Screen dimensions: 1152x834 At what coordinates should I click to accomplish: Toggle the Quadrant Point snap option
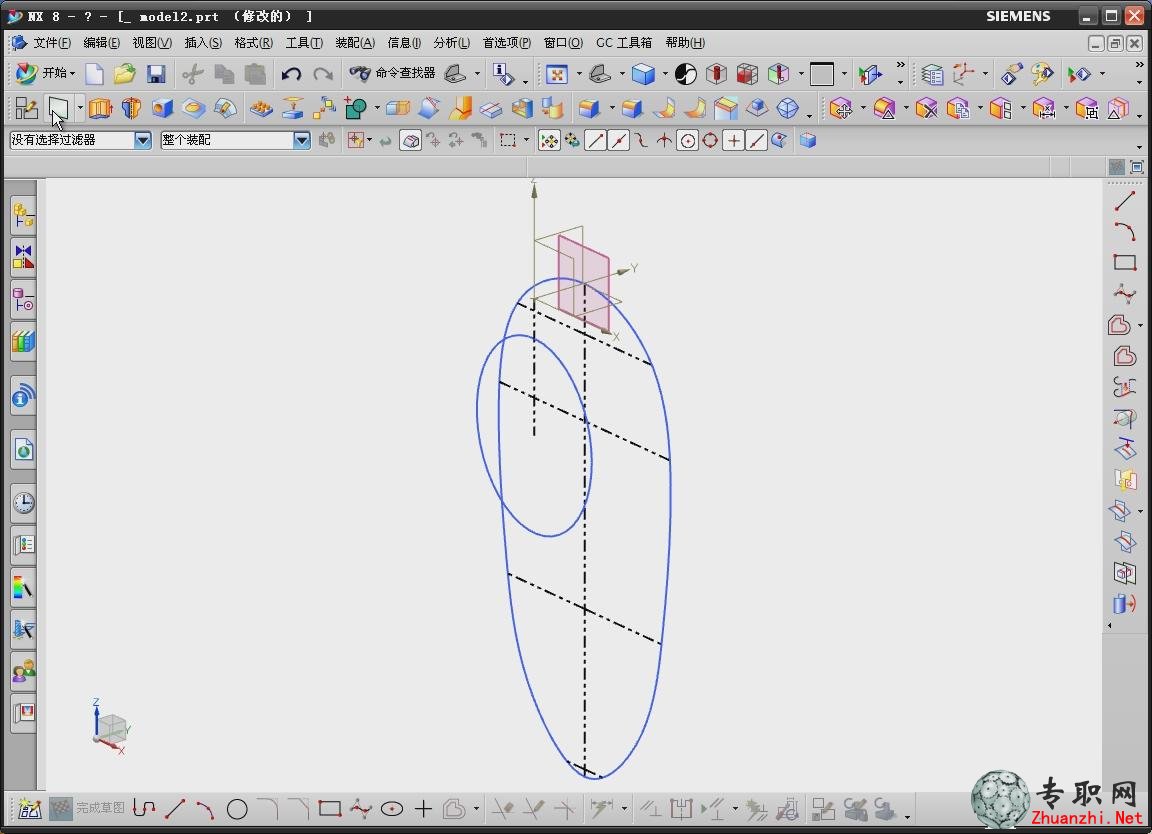710,140
